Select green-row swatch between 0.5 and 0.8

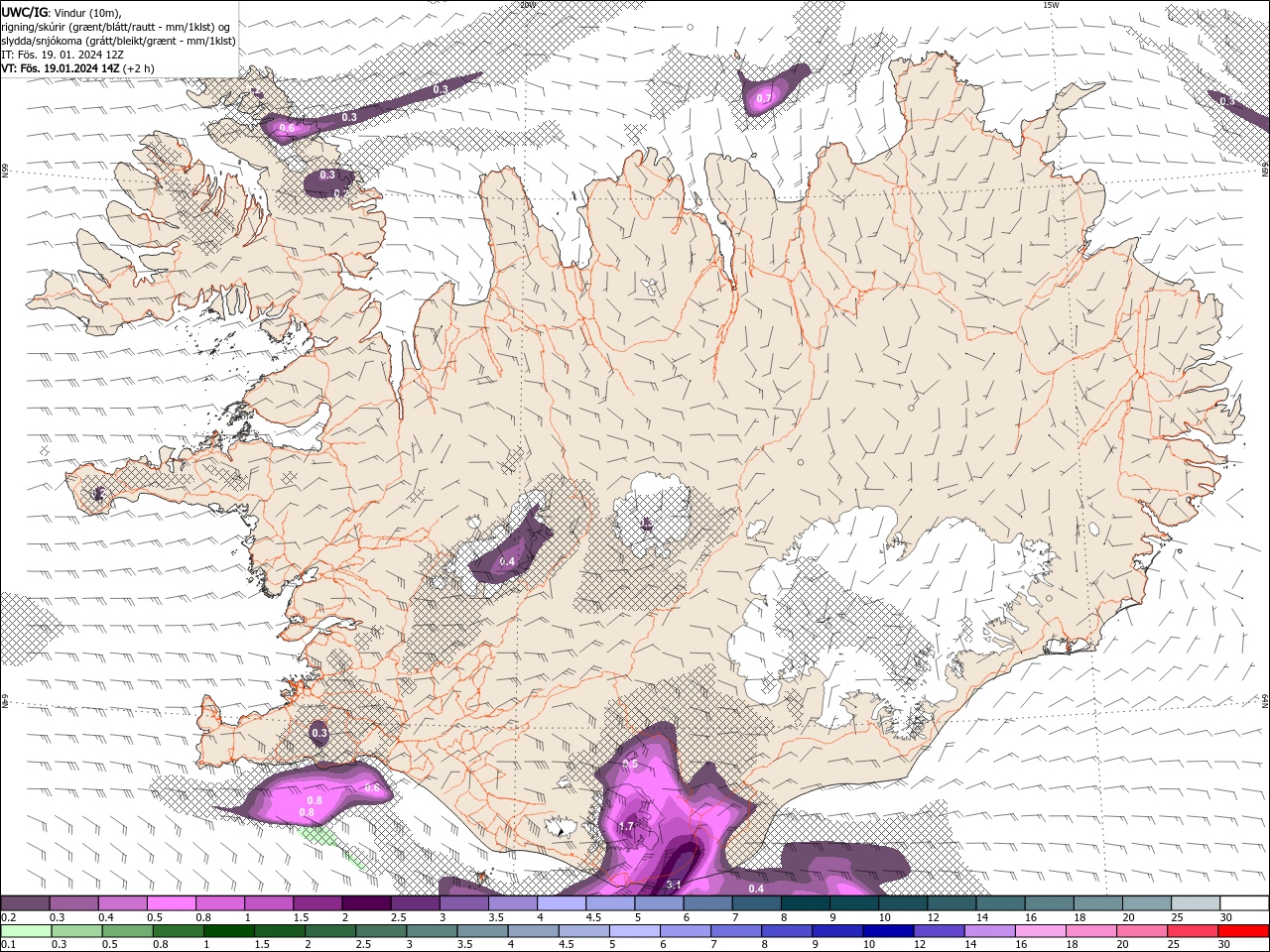[127, 931]
